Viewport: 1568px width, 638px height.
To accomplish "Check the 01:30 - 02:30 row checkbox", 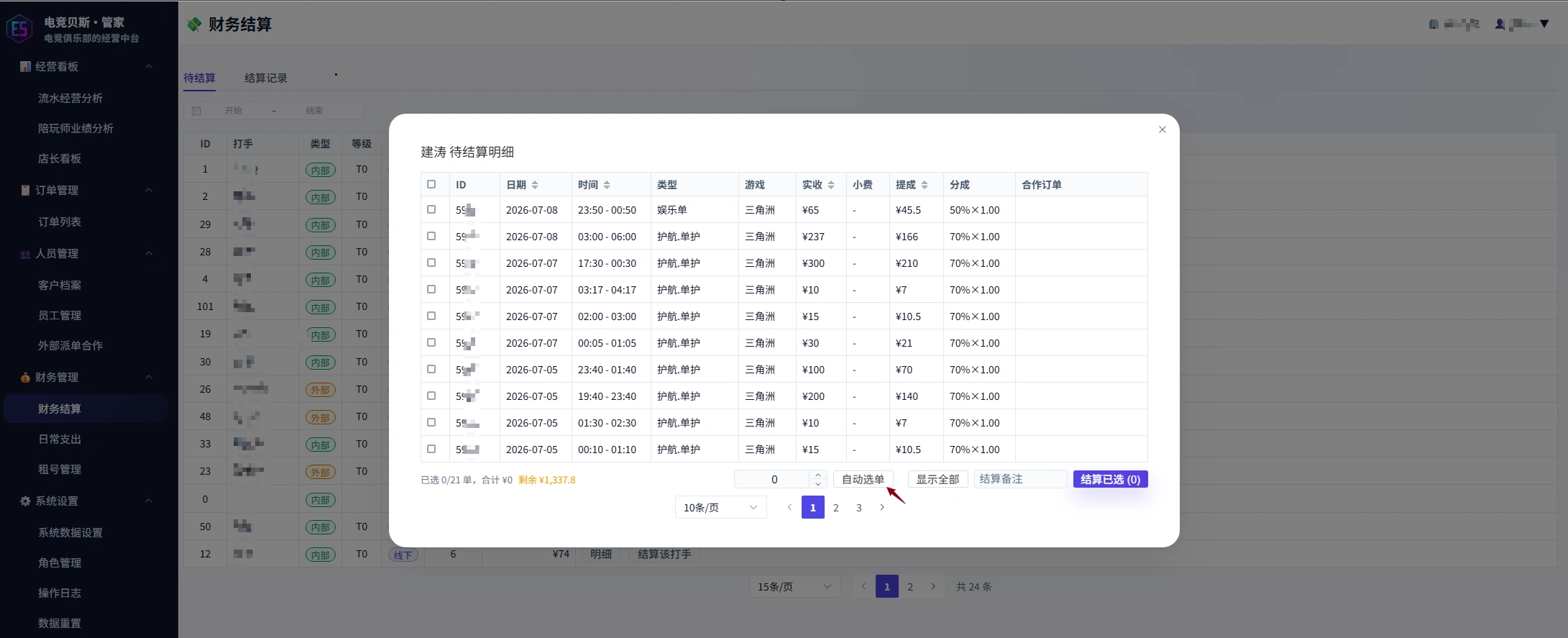I will pos(431,422).
